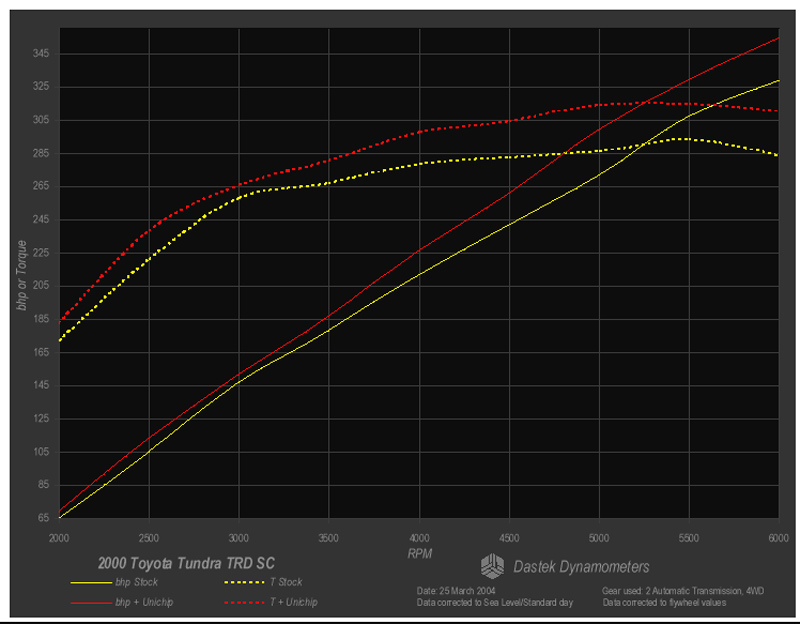Click 'Data corrected to flywheel values' note
This screenshot has height=624, width=800.
[664, 603]
